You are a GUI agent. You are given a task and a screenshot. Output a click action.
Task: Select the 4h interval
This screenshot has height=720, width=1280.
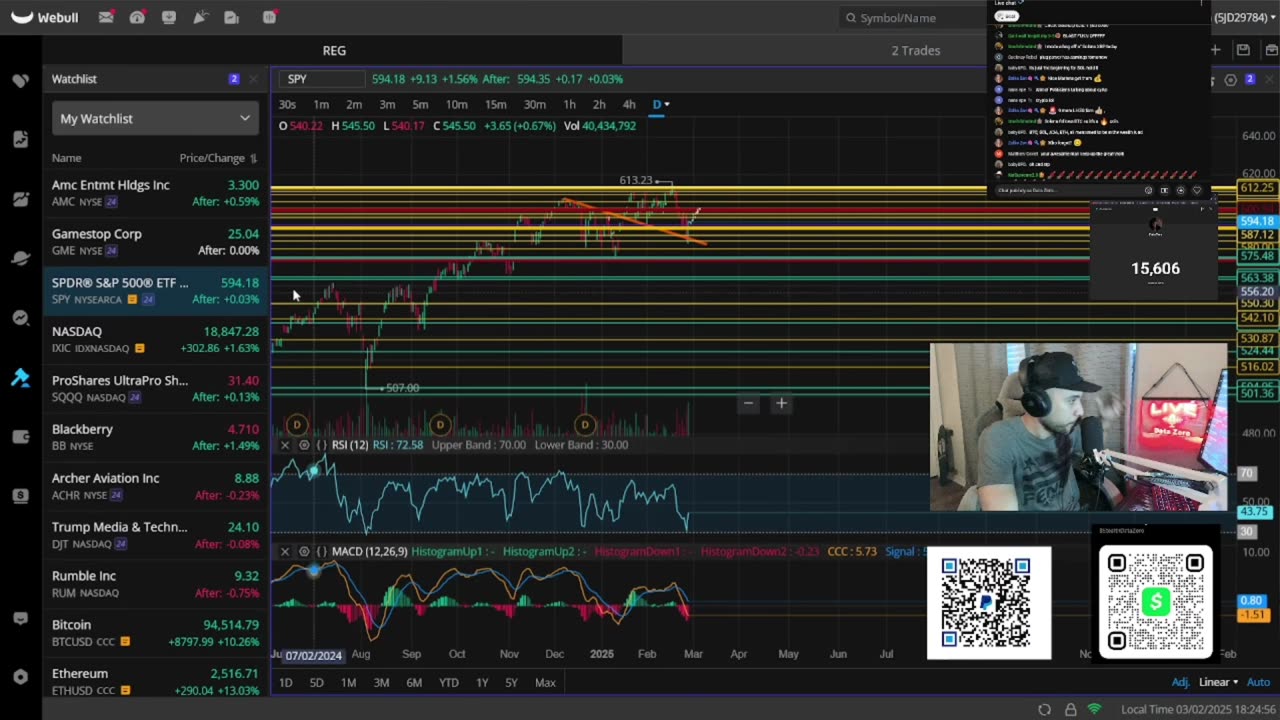(x=629, y=104)
